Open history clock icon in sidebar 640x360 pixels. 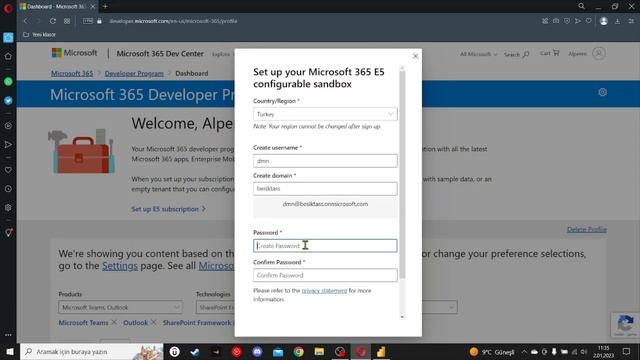(x=8, y=189)
